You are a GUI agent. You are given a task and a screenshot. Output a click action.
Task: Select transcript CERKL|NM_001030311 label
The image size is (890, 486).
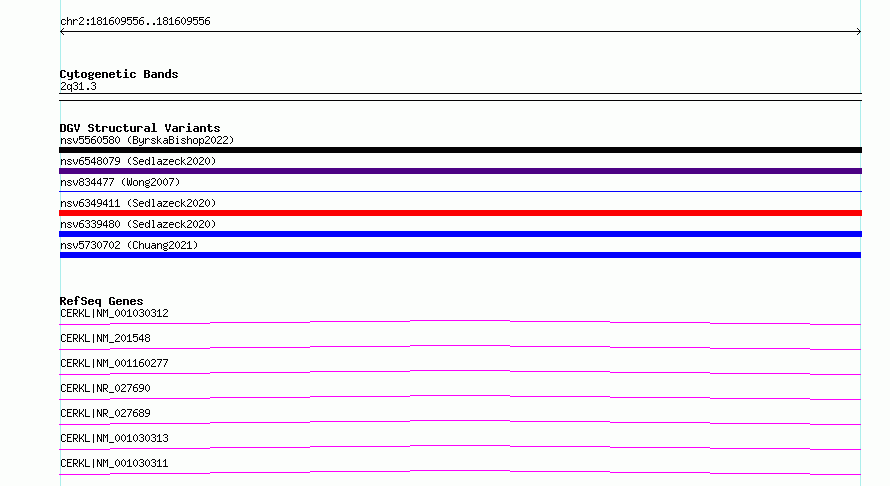[114, 463]
